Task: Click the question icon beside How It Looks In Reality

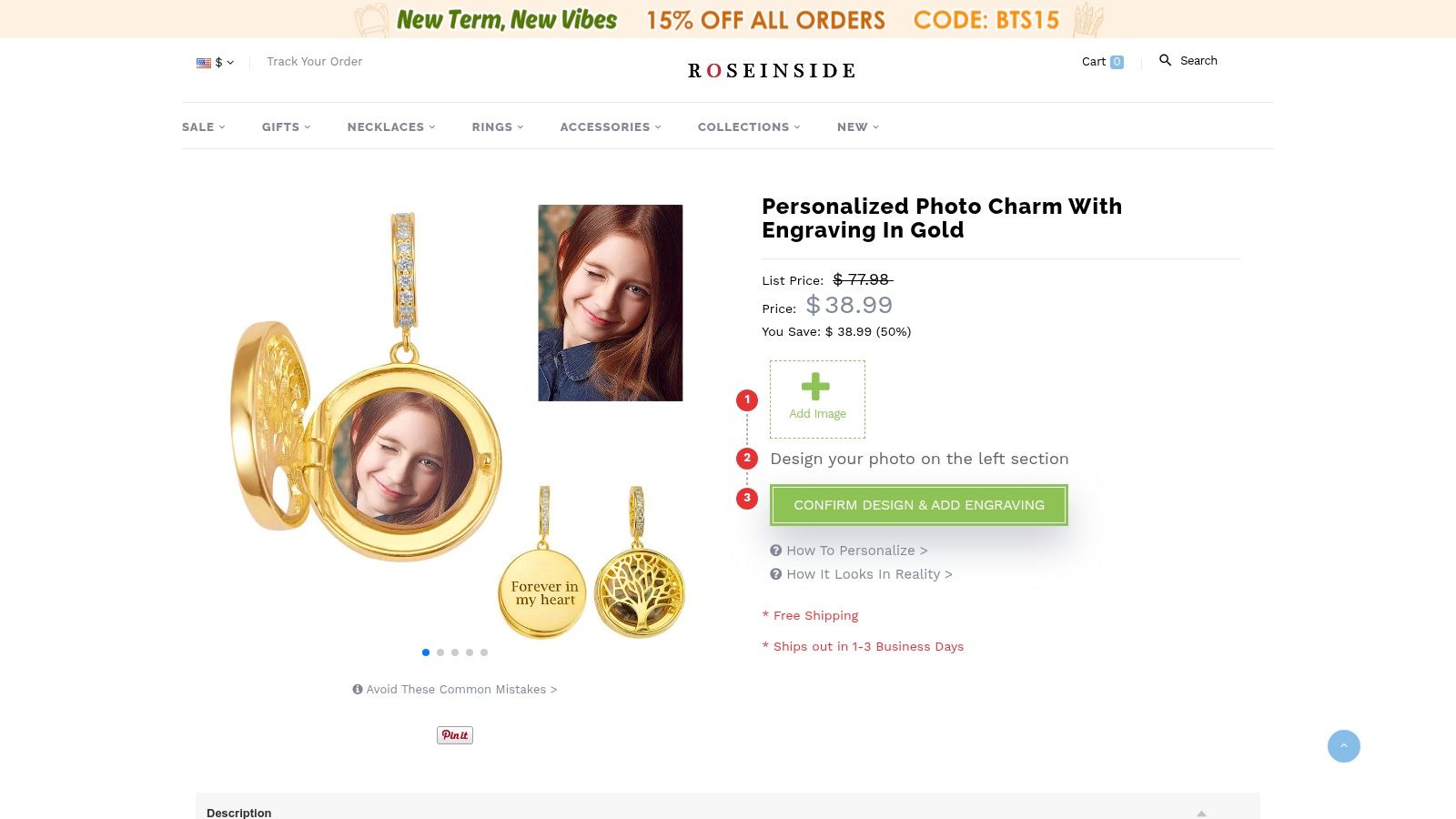Action: [776, 574]
